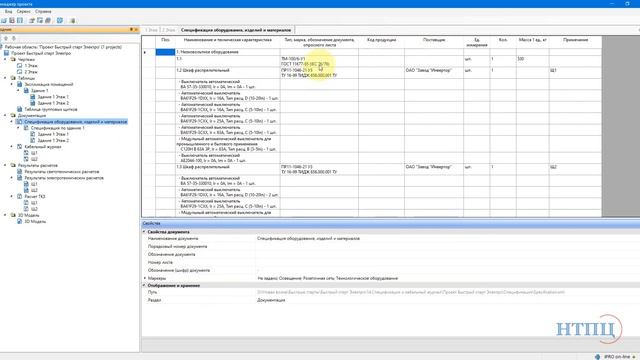
Task: Collapse the 'Результаты расчетов' folder
Action: click(x=5, y=165)
